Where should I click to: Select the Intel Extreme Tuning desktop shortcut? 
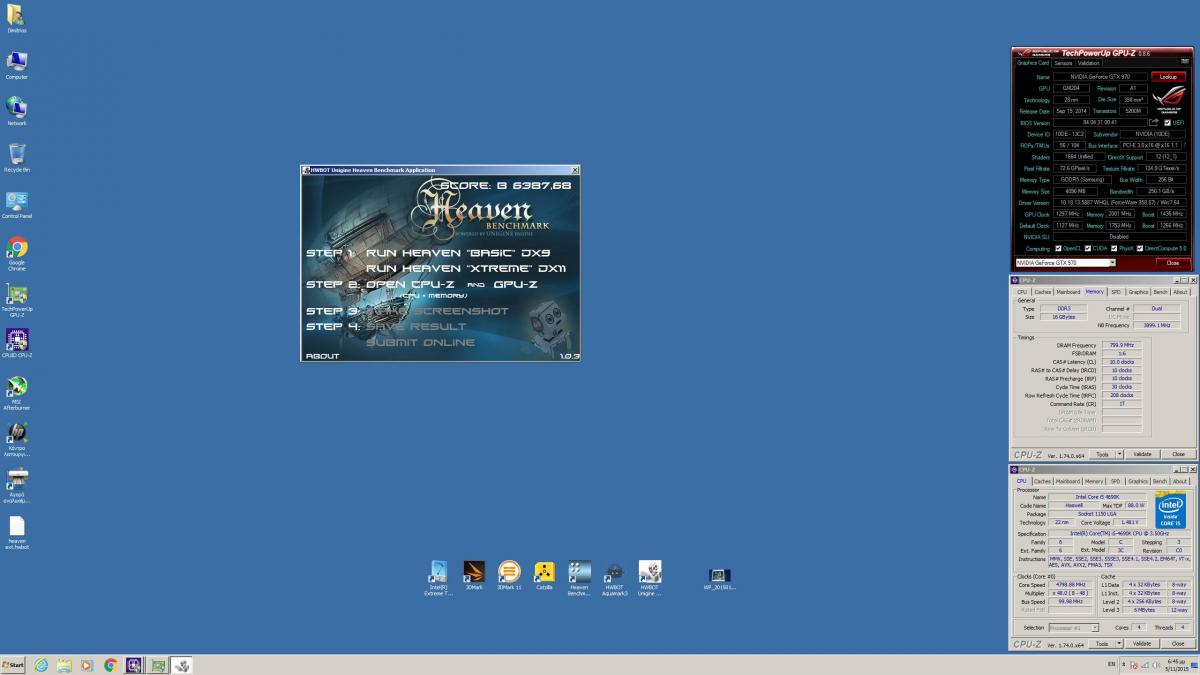(x=438, y=578)
